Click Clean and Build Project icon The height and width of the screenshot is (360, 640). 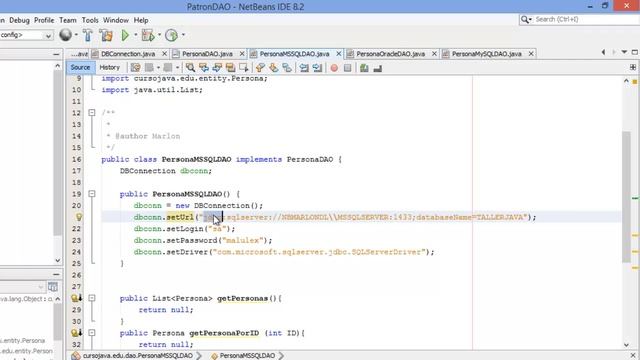106,36
